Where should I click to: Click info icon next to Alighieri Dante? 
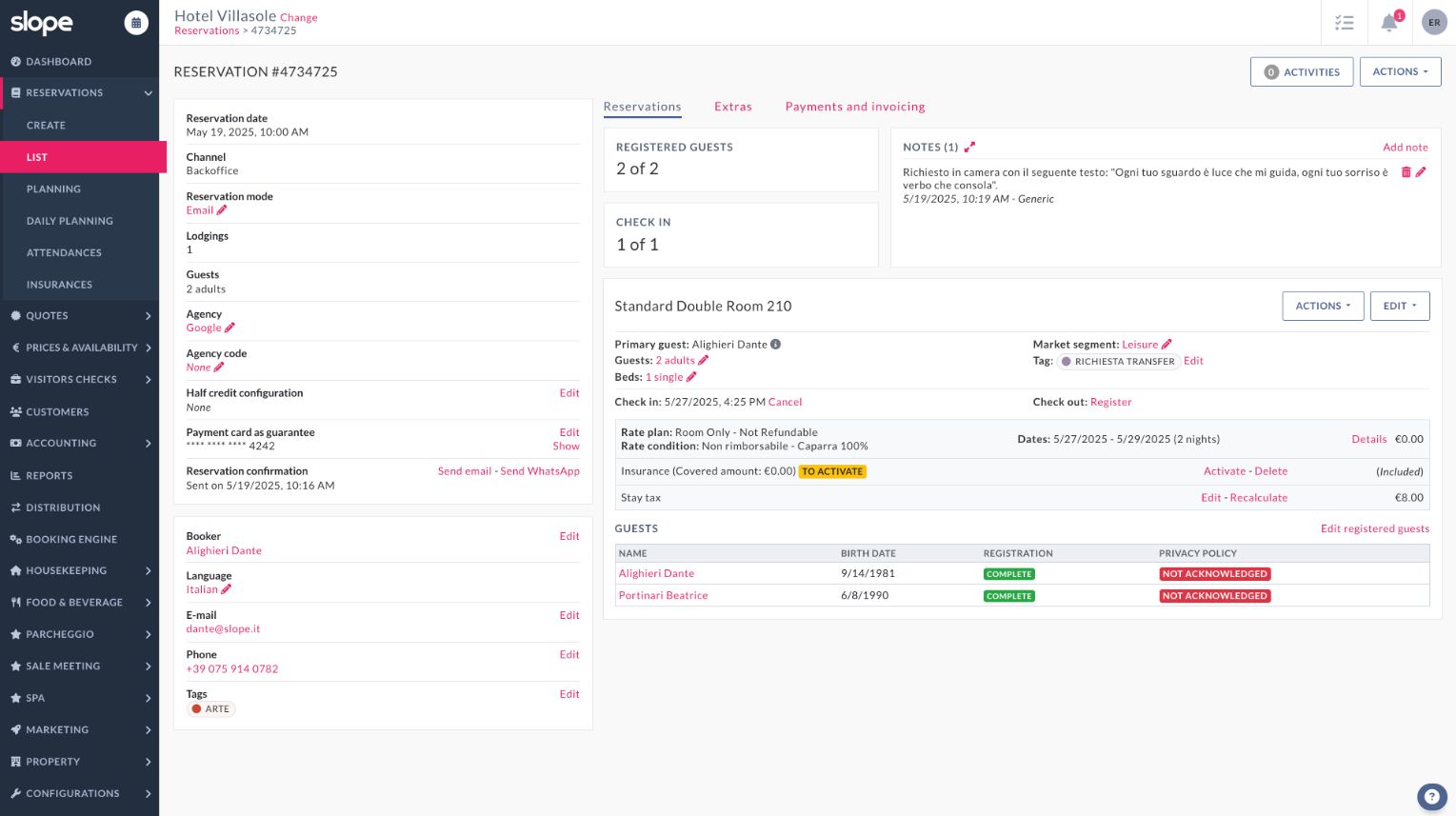[776, 345]
